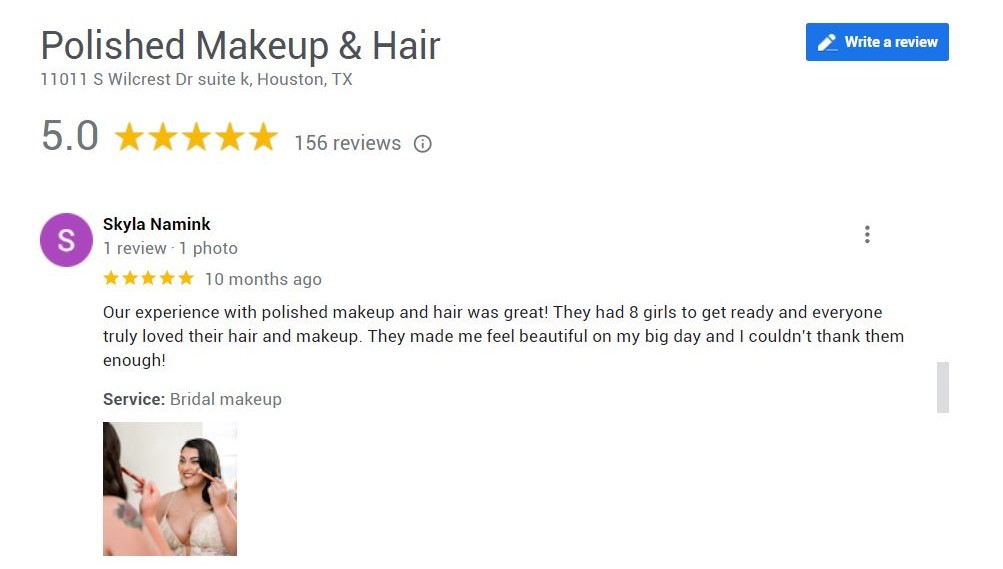The height and width of the screenshot is (569, 1003).
Task: Open reviewer profile Skyla Namink
Action: 157,224
